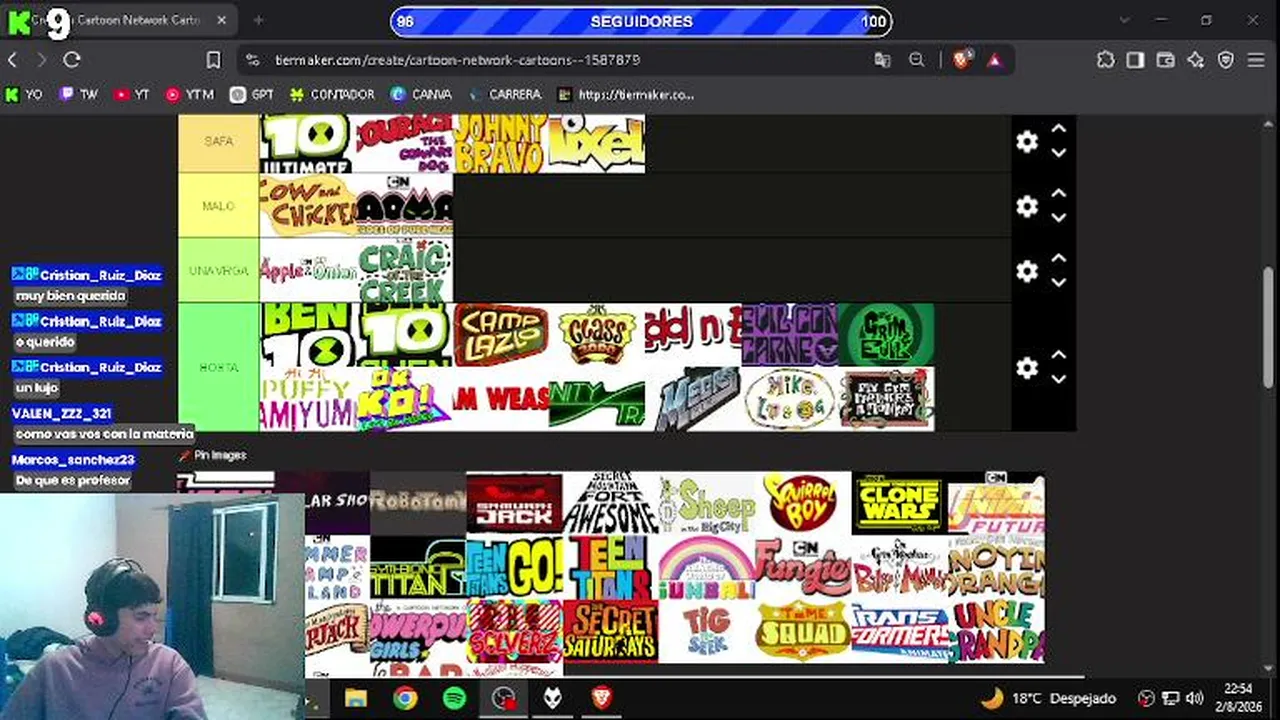Open settings gear for the SAFA tier
This screenshot has height=720, width=1280.
1027,142
